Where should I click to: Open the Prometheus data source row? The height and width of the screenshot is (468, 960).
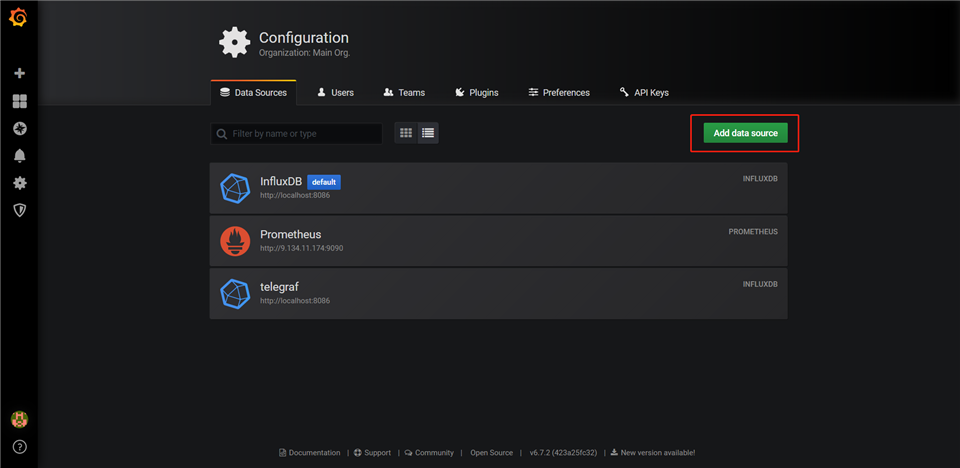(x=498, y=241)
